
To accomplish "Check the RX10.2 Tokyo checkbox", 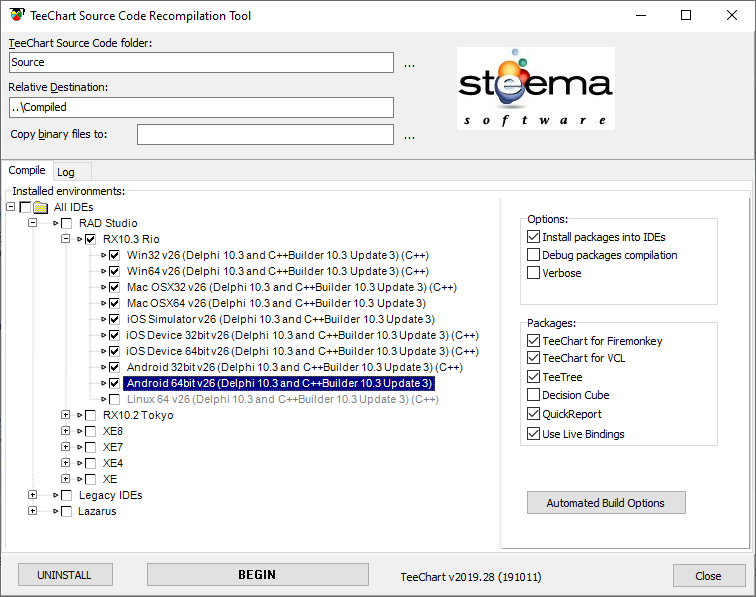I will [90, 415].
